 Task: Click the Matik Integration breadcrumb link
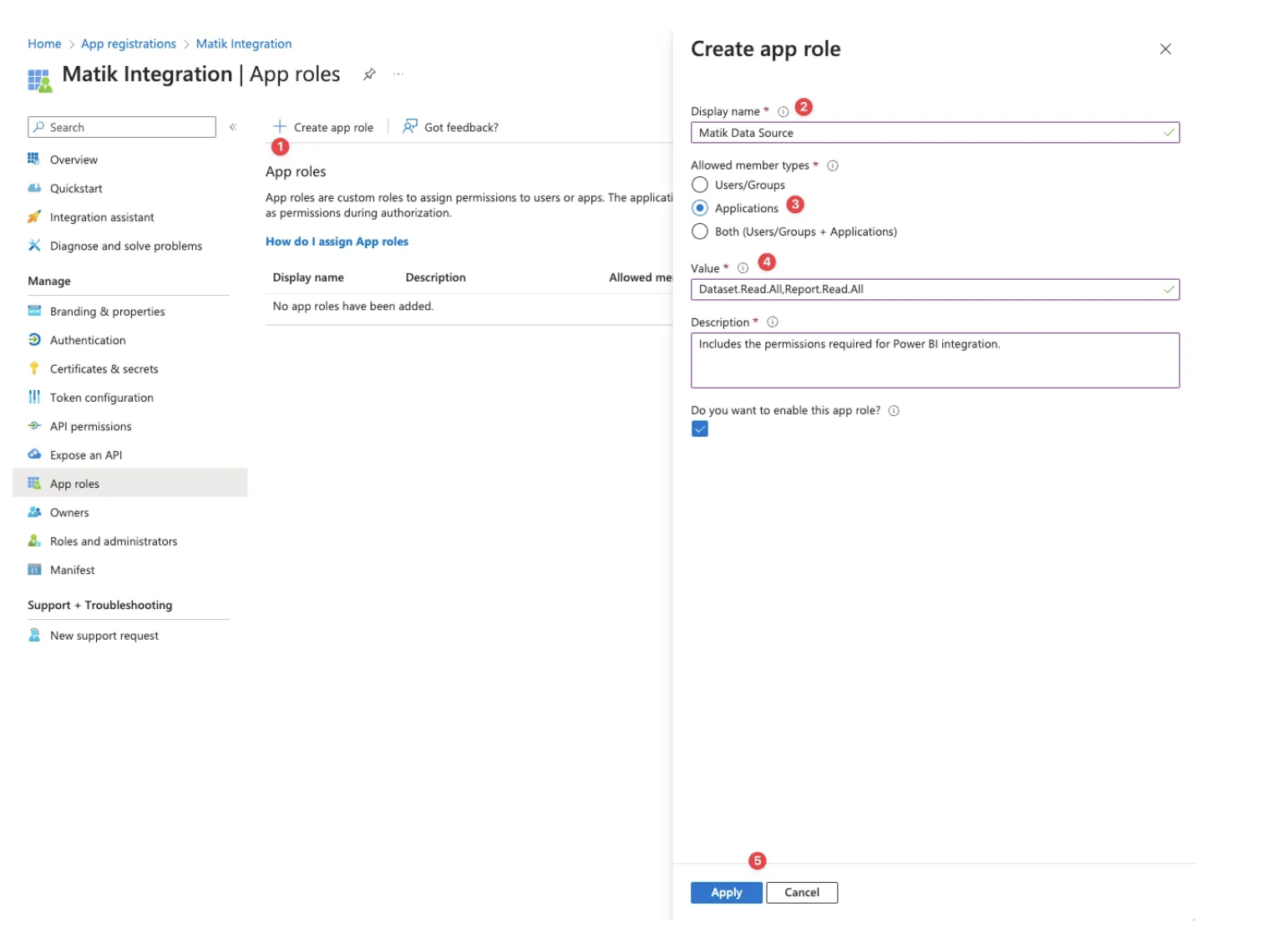coord(244,43)
